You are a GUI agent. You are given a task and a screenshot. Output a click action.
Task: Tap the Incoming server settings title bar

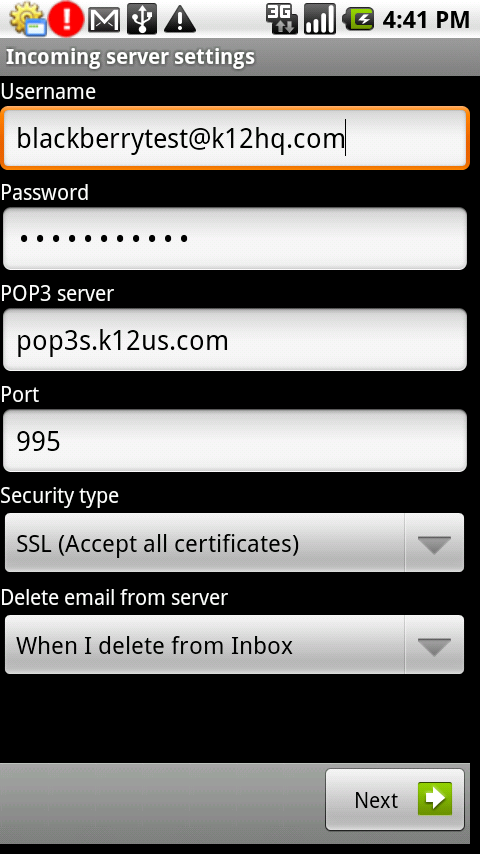pyautogui.click(x=240, y=57)
